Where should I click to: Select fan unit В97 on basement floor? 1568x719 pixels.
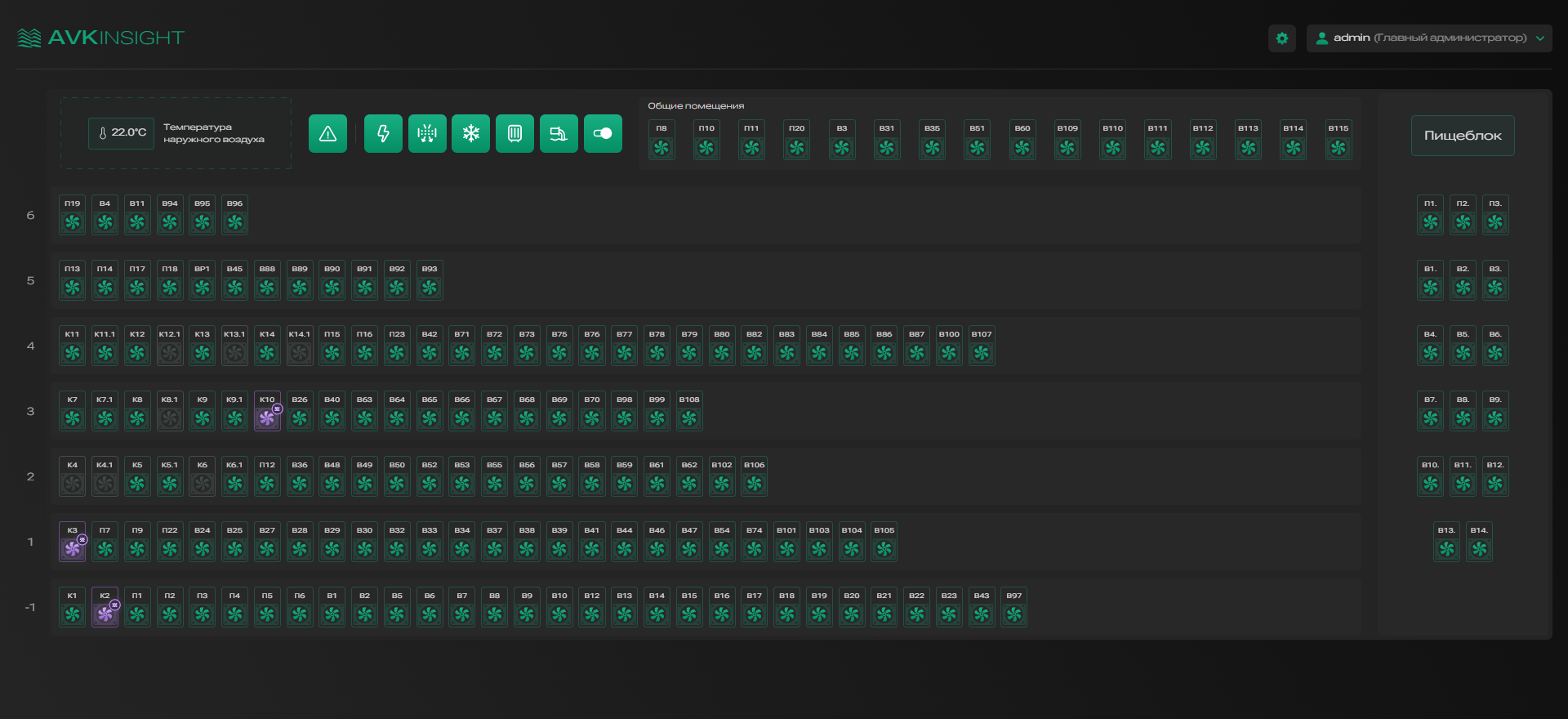[x=1014, y=607]
